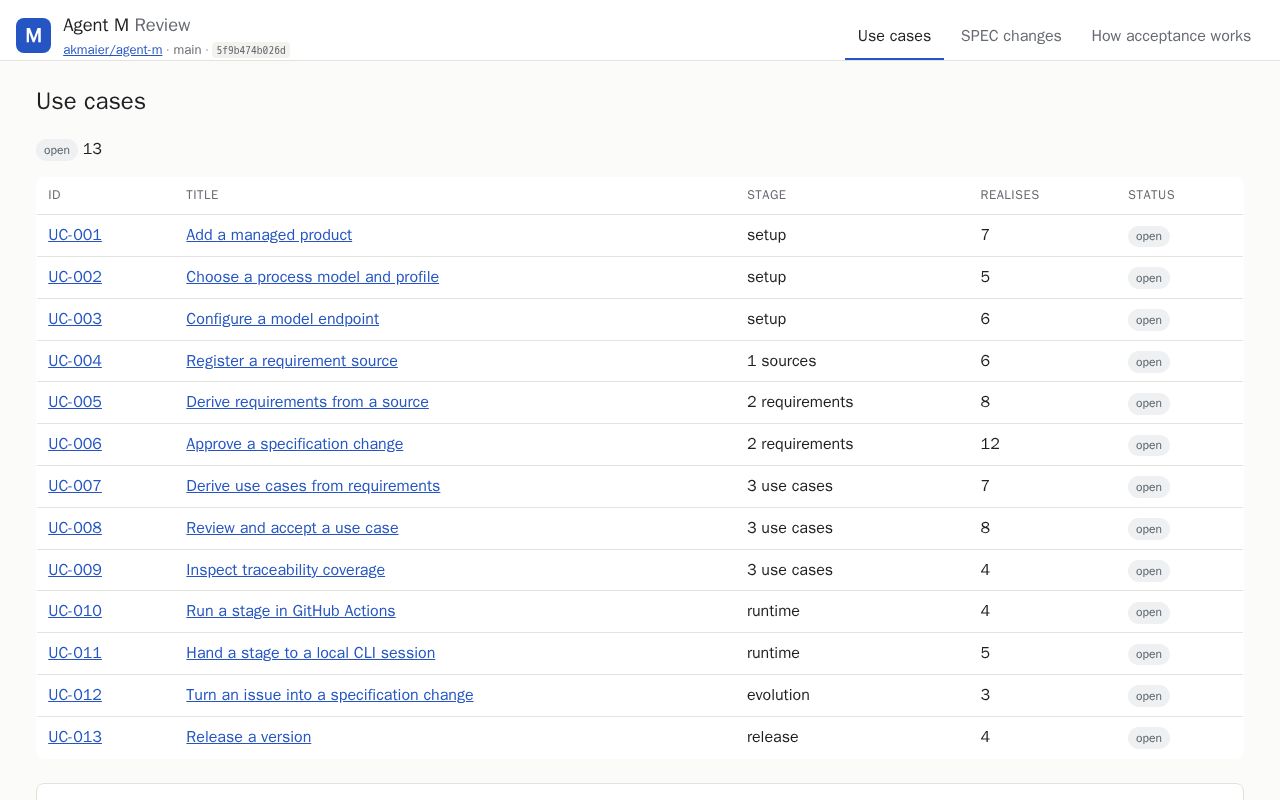Open 'Hand a stage to a local CLI session'
Image resolution: width=1280 pixels, height=800 pixels.
click(x=310, y=653)
